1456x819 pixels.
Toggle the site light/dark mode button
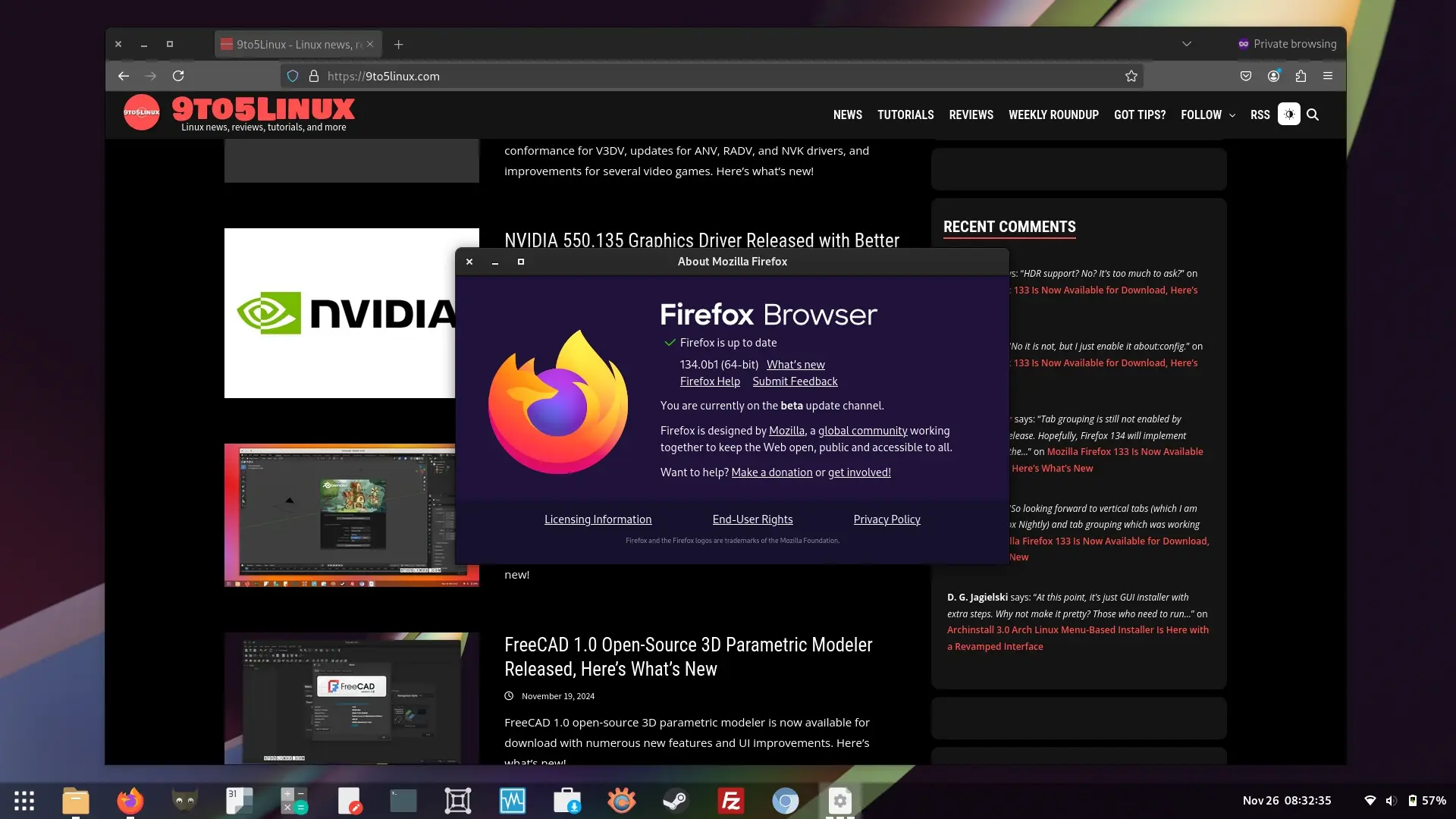click(1288, 115)
